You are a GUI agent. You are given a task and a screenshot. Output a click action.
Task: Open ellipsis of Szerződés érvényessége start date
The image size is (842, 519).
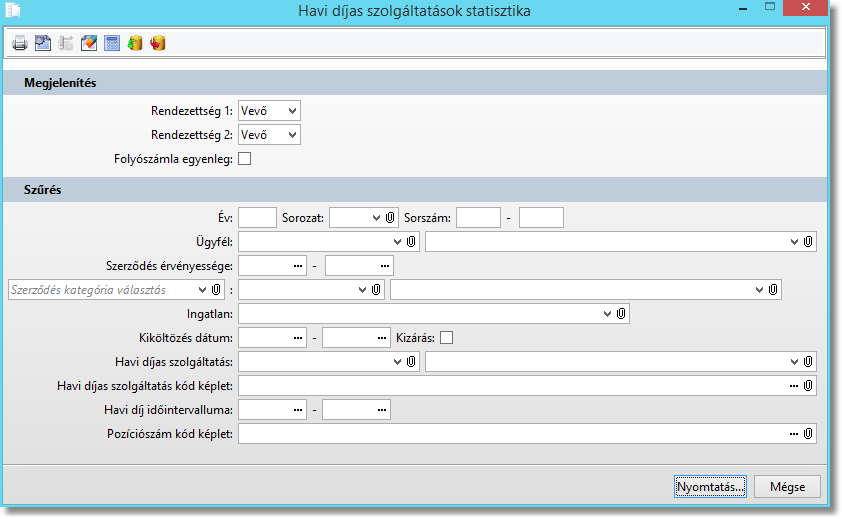pos(298,266)
